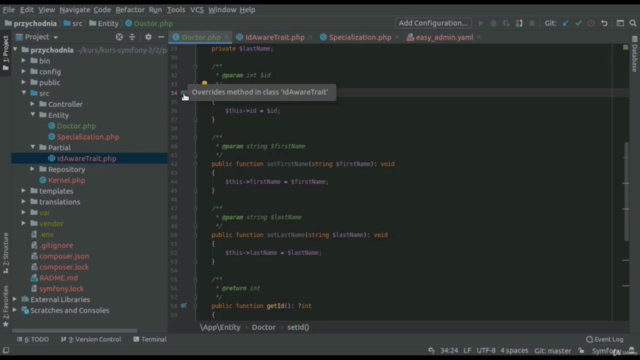Click the editor vertical scrollbar thumb
The width and height of the screenshot is (640, 360).
(x=626, y=191)
